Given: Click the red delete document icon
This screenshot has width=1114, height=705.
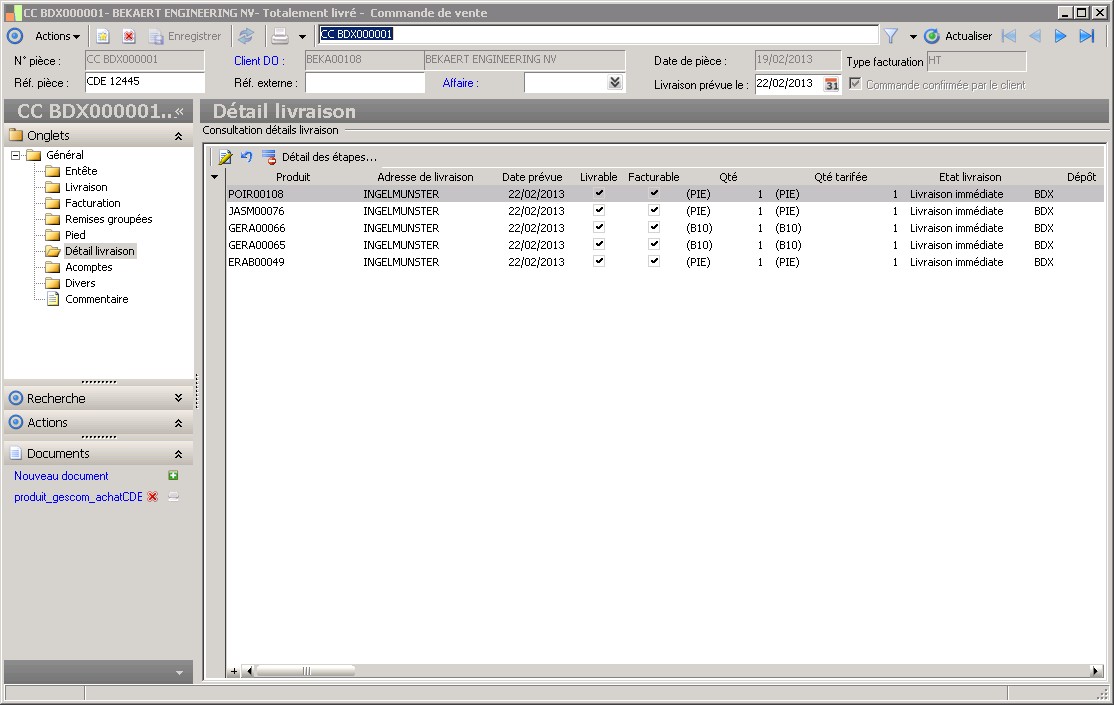Looking at the screenshot, I should click(x=128, y=36).
